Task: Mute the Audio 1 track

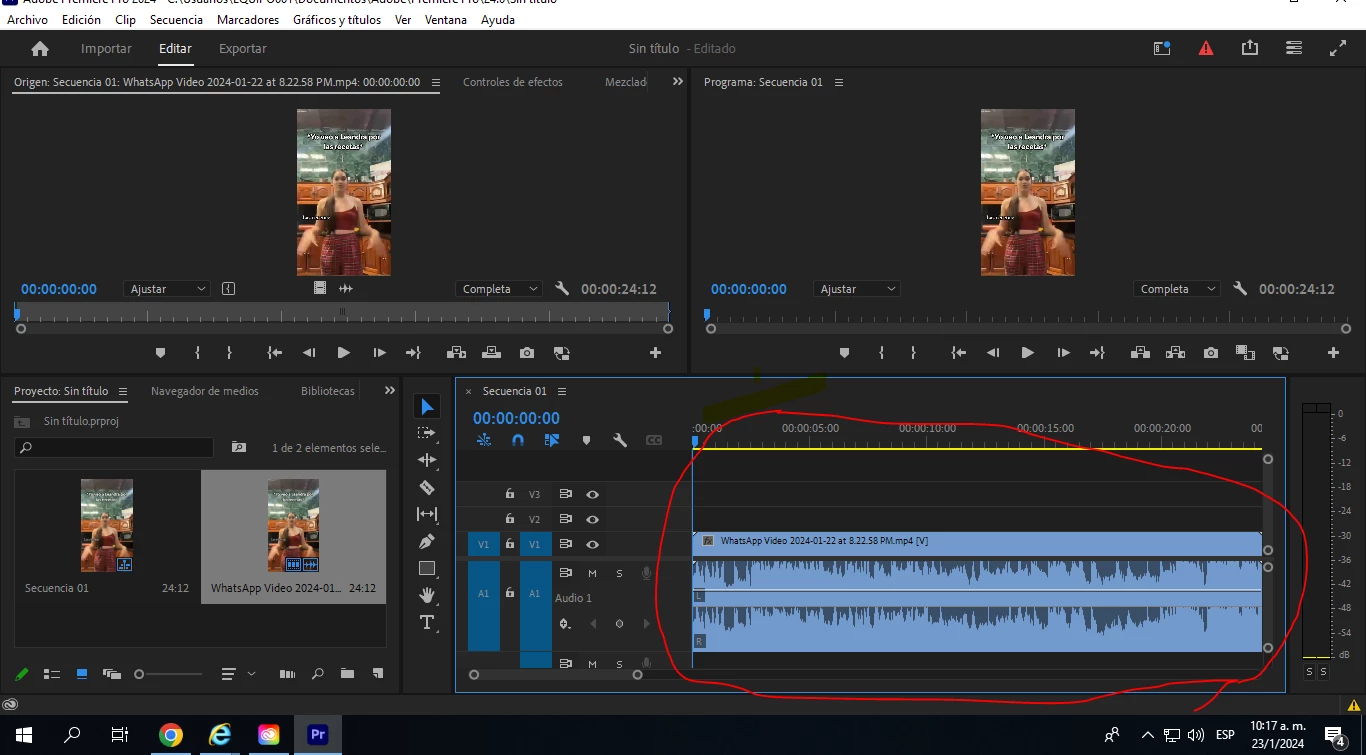Action: (592, 573)
